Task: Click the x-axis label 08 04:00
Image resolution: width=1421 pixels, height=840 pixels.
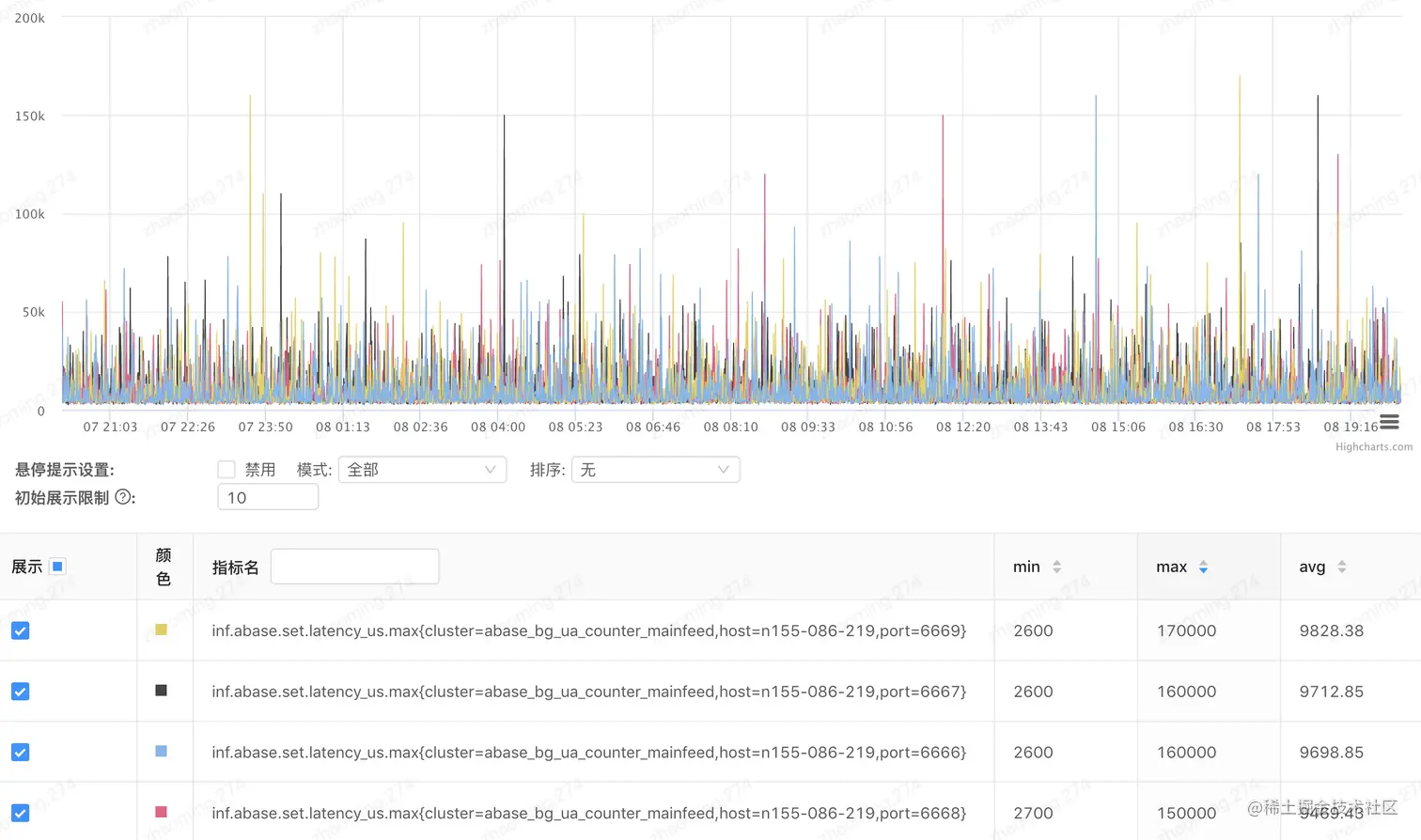Action: pos(498,427)
